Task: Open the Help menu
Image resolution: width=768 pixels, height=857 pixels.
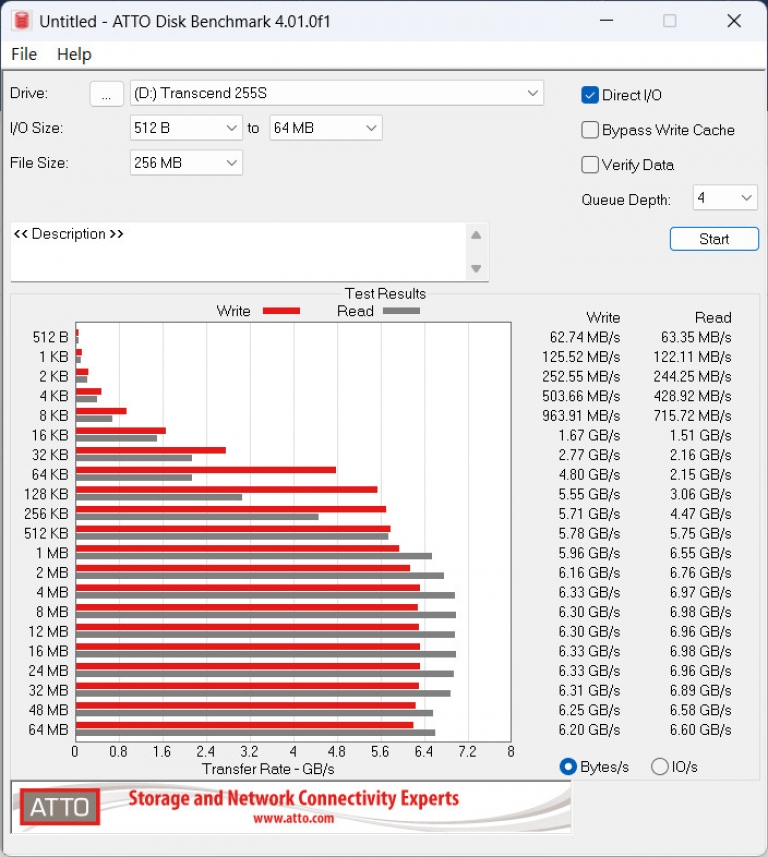Action: [74, 54]
